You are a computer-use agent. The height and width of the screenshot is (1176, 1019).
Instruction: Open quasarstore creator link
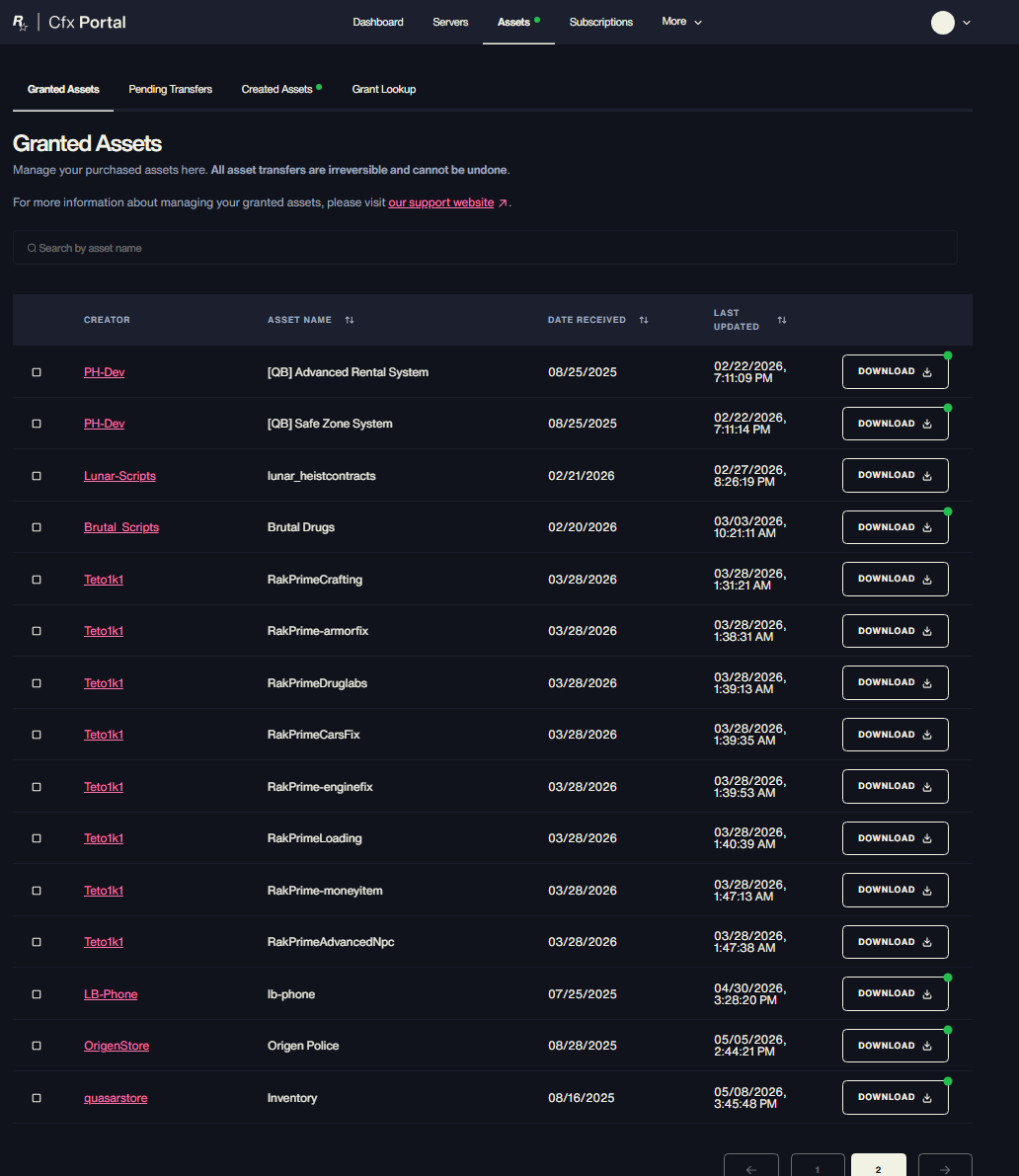116,1098
